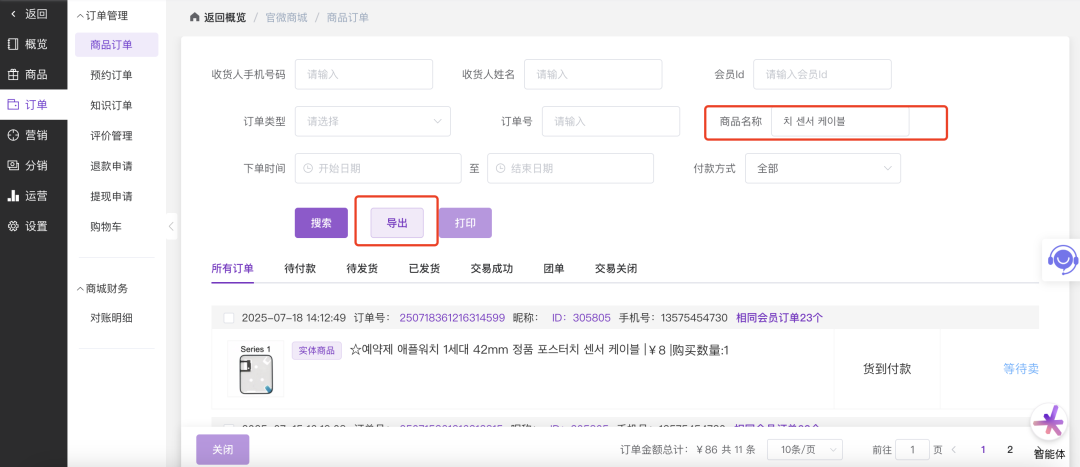The image size is (1080, 467).
Task: Open the 10条/页 page size dropdown
Action: pos(804,450)
